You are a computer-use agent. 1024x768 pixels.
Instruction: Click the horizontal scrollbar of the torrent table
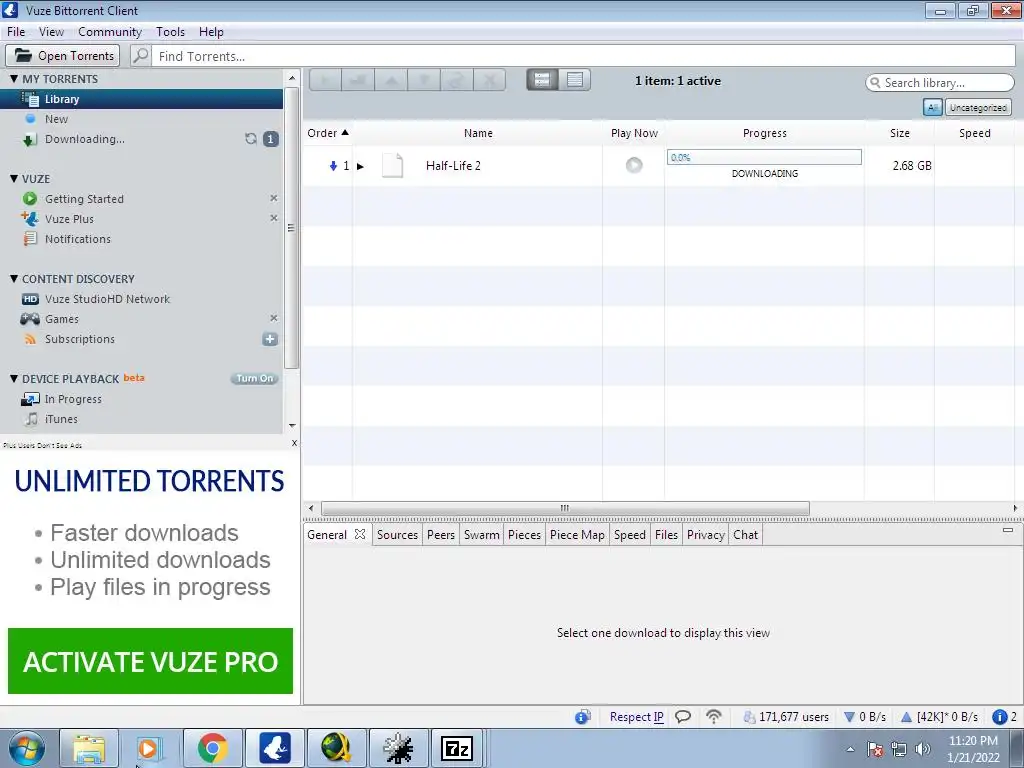point(565,508)
